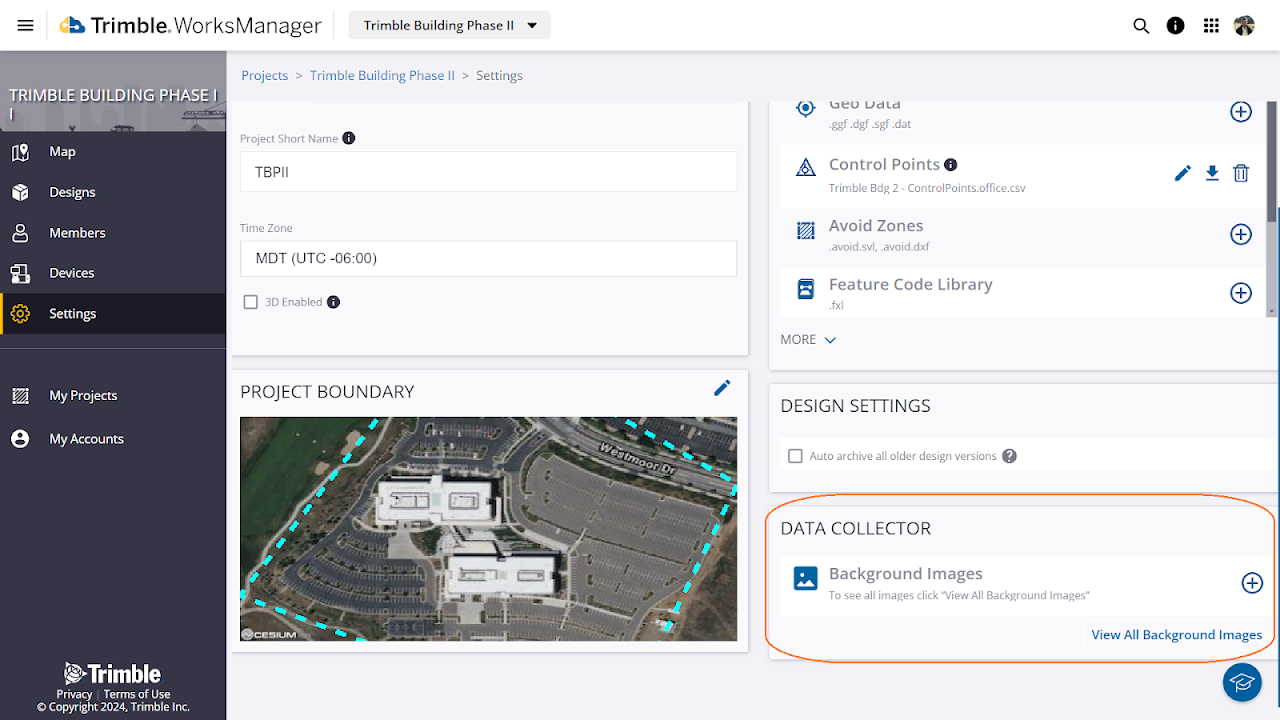Add a Background Image
Screen dimensions: 1280x720
1252,583
